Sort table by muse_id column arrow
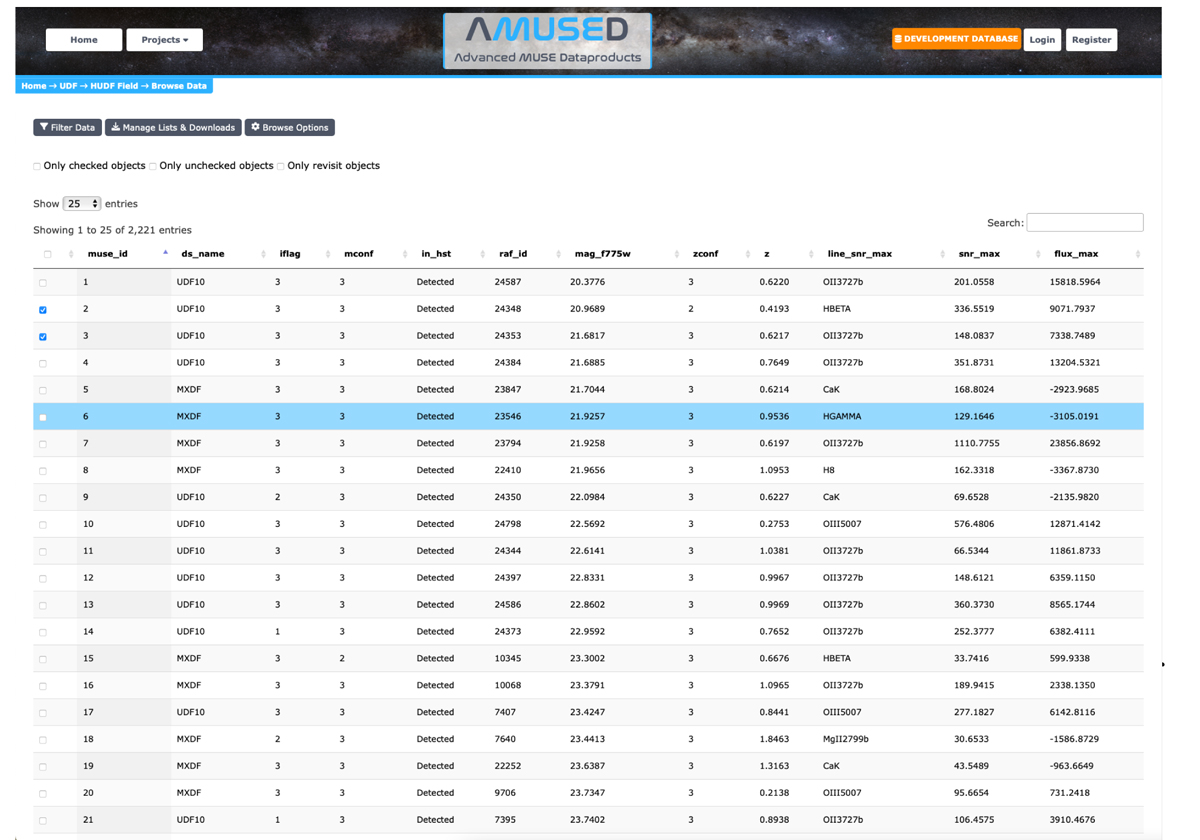The image size is (1200, 840). [165, 254]
